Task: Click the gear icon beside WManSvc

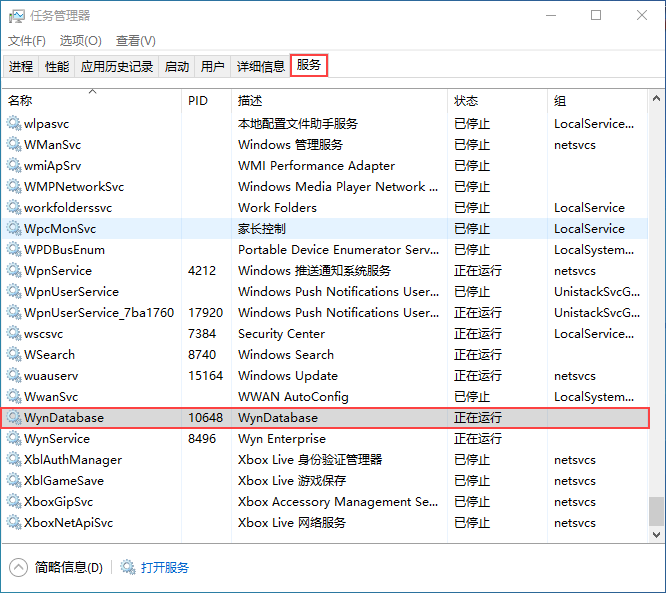Action: click(x=14, y=144)
